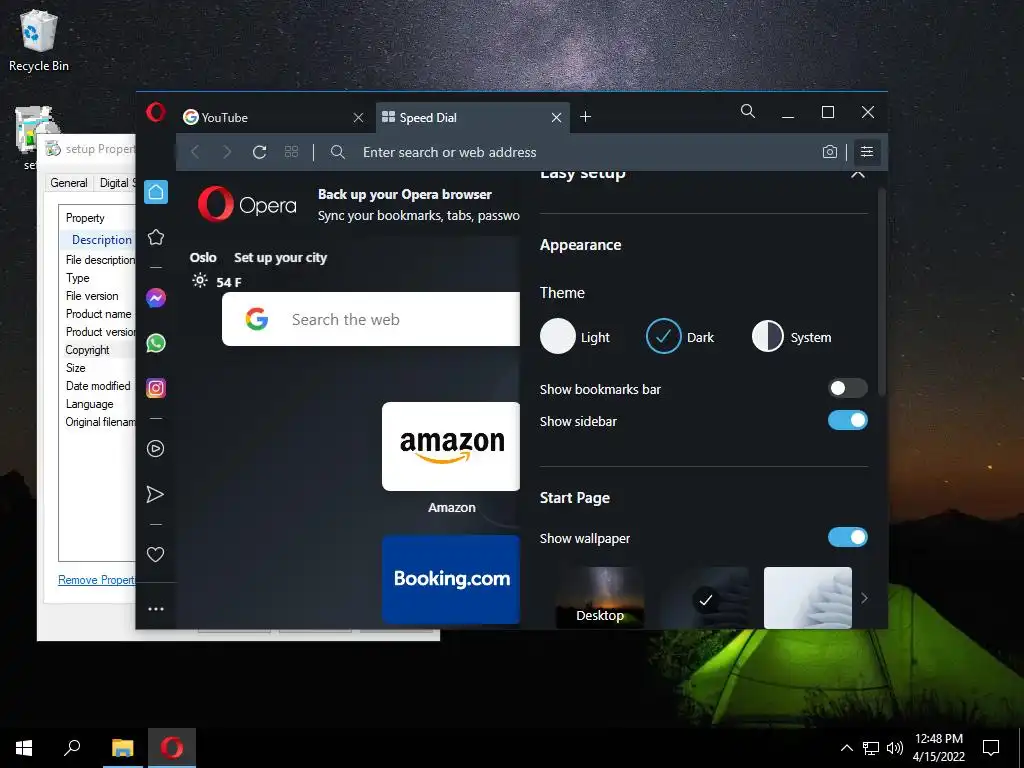Open a new tab with plus button

tap(585, 117)
